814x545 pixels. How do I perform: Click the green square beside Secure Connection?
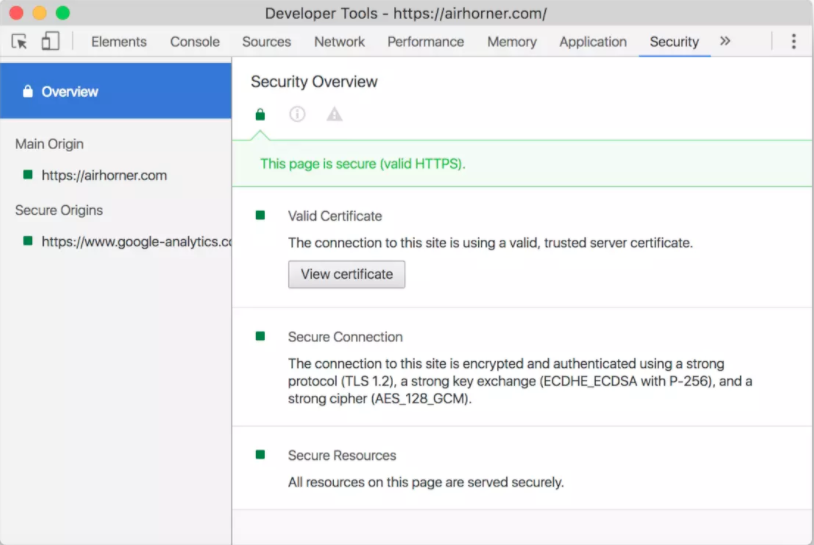tap(260, 336)
